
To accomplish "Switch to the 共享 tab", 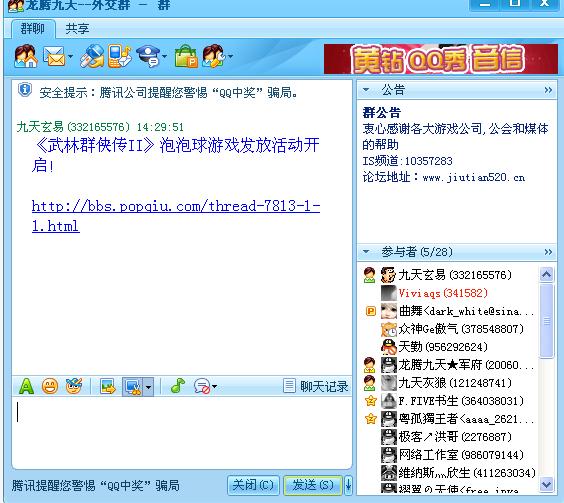I will pos(77,28).
